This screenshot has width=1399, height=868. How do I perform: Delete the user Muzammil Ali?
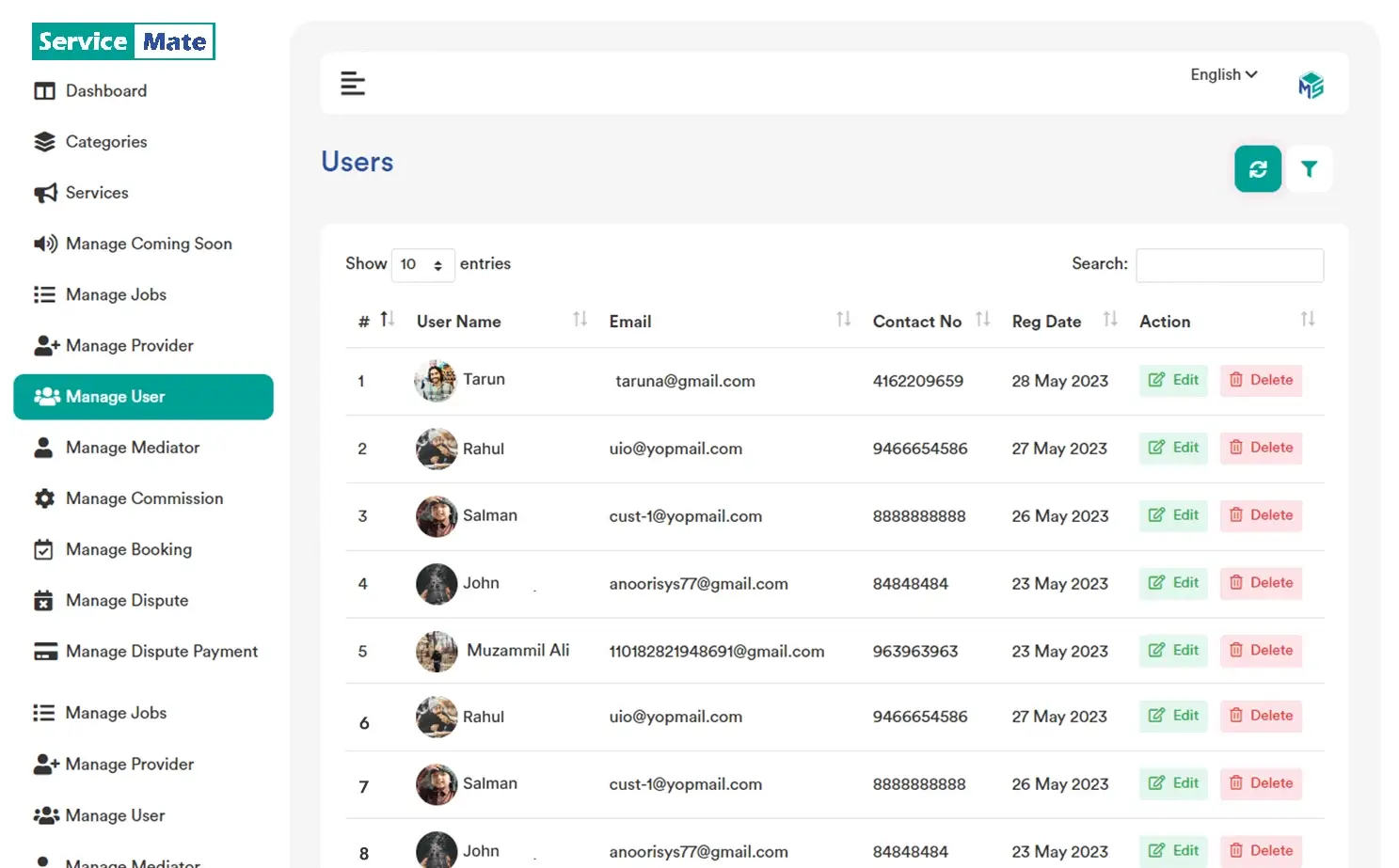[x=1261, y=650]
